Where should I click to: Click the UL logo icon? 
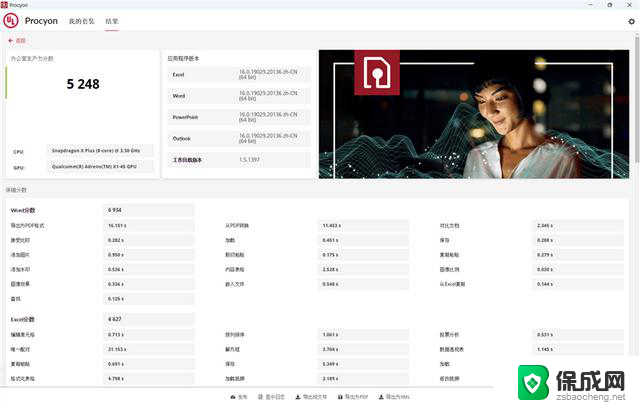[11, 21]
